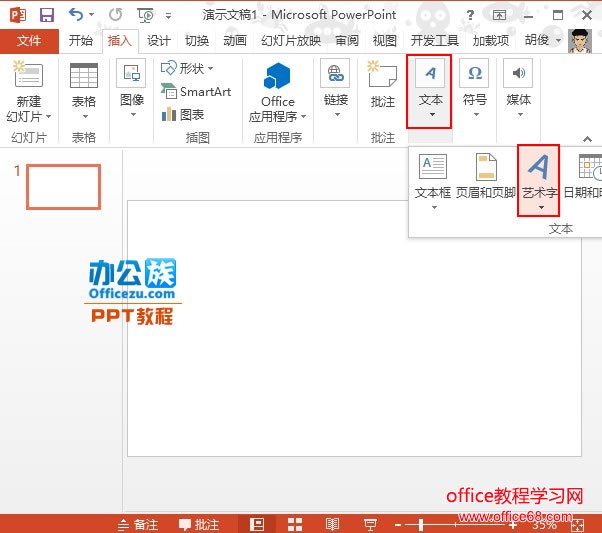Switch to the 设计 Design tab
The width and height of the screenshot is (602, 533).
click(159, 40)
